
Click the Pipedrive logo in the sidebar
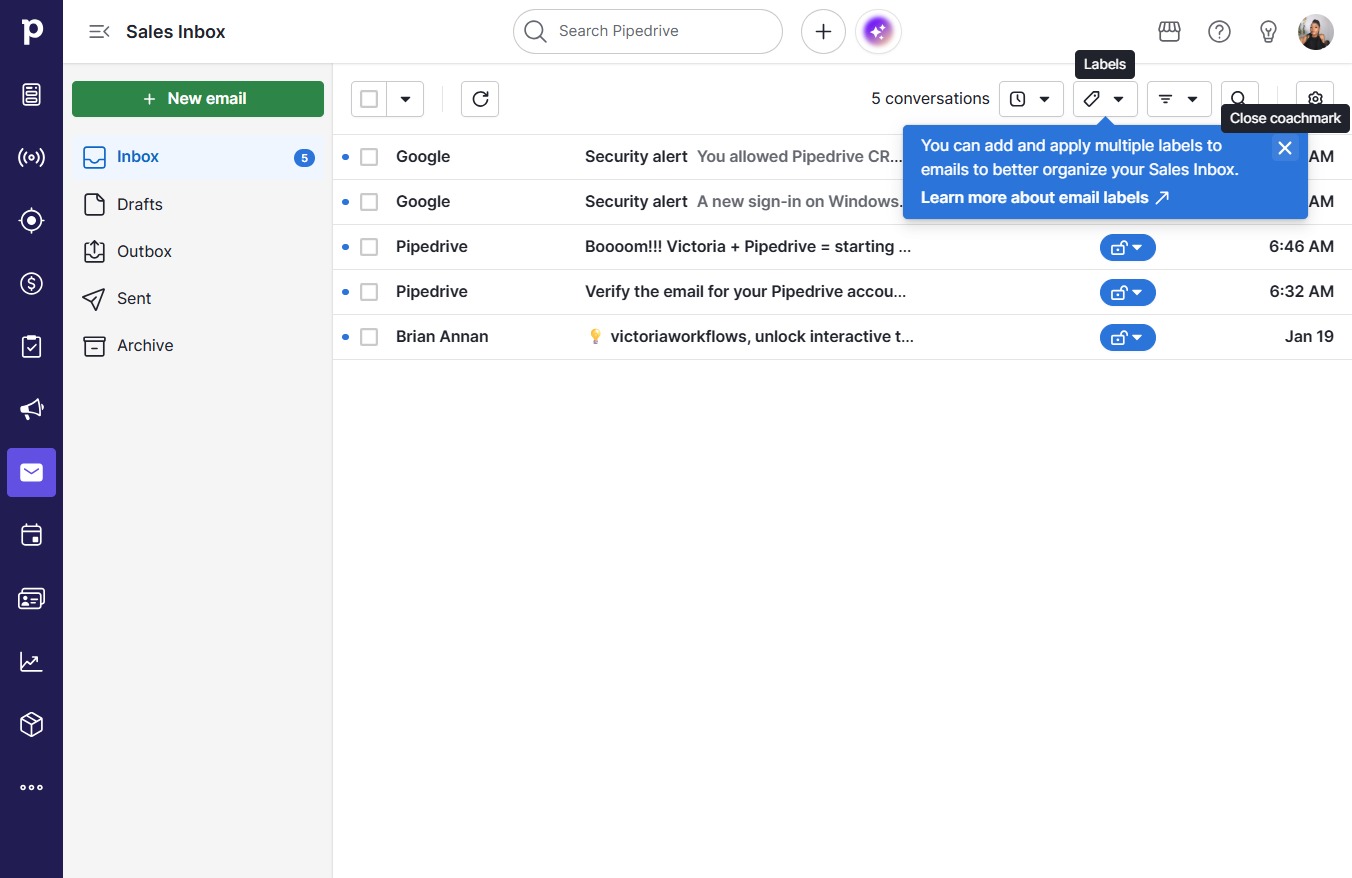click(x=31, y=31)
